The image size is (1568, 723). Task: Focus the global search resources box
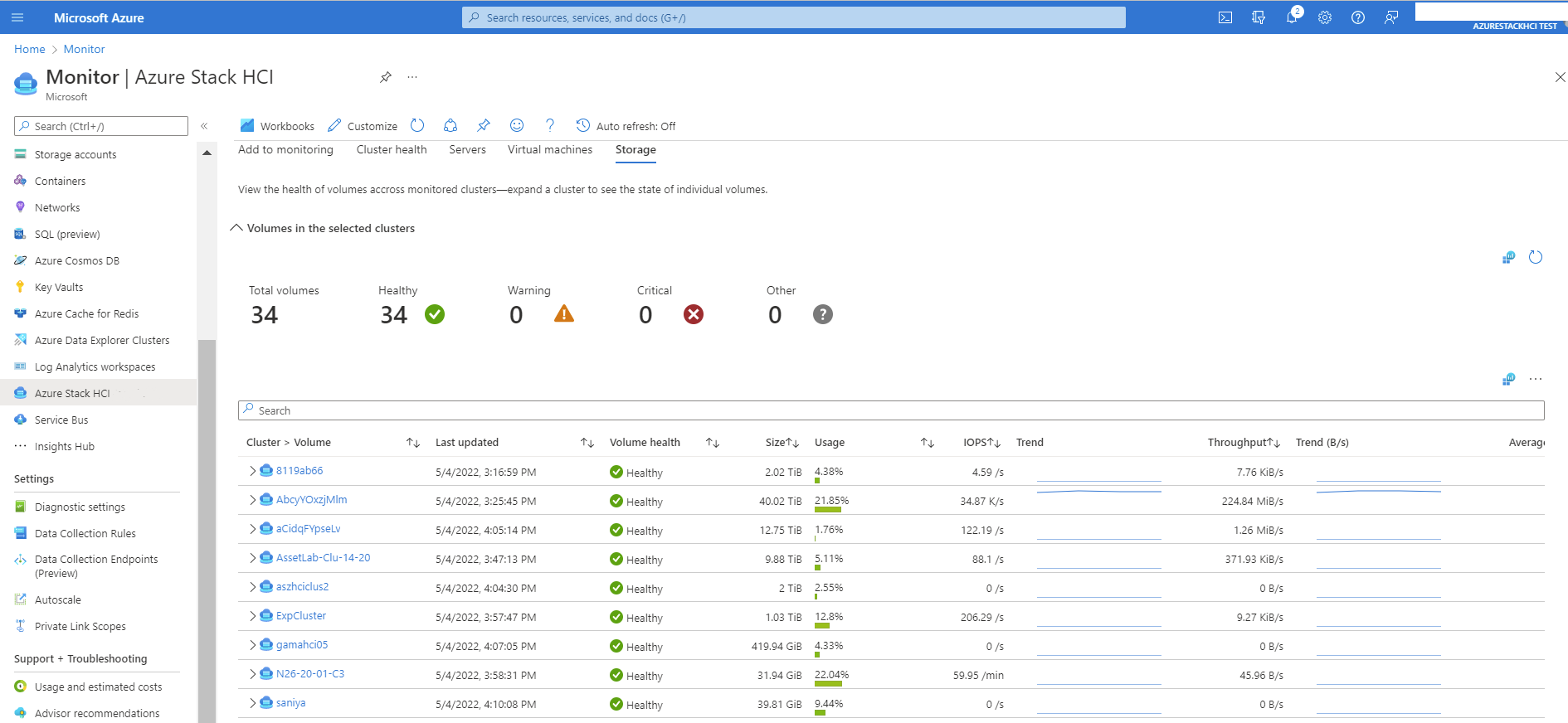point(794,17)
